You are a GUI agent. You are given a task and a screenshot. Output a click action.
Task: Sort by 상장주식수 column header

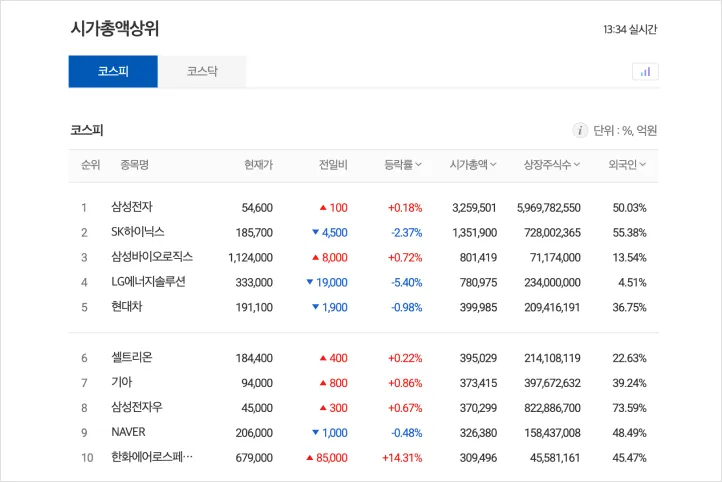coord(552,165)
